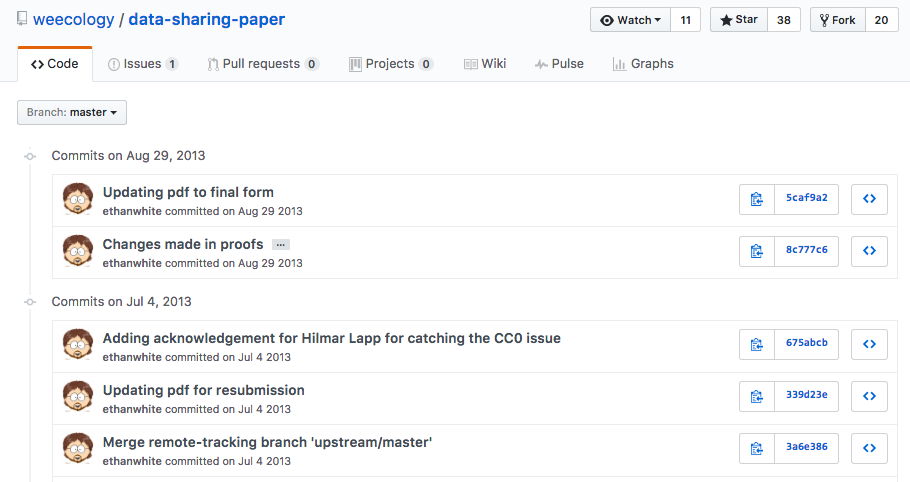Screen dimensions: 910x482
Task: Star the data-sharing-paper repository
Action: click(x=738, y=20)
